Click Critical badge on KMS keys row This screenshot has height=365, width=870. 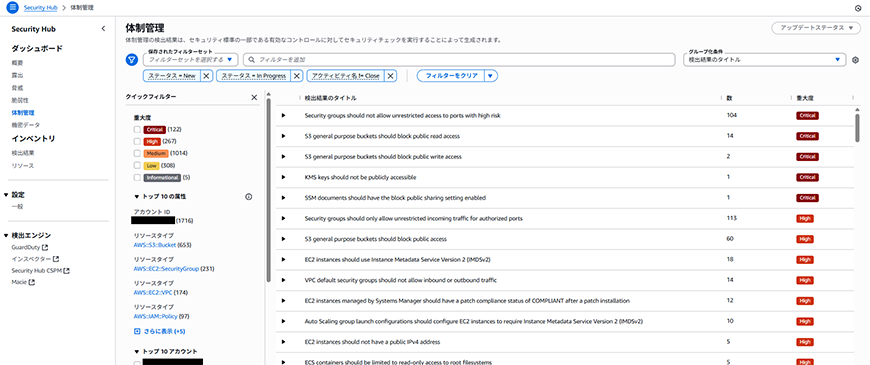(x=808, y=178)
